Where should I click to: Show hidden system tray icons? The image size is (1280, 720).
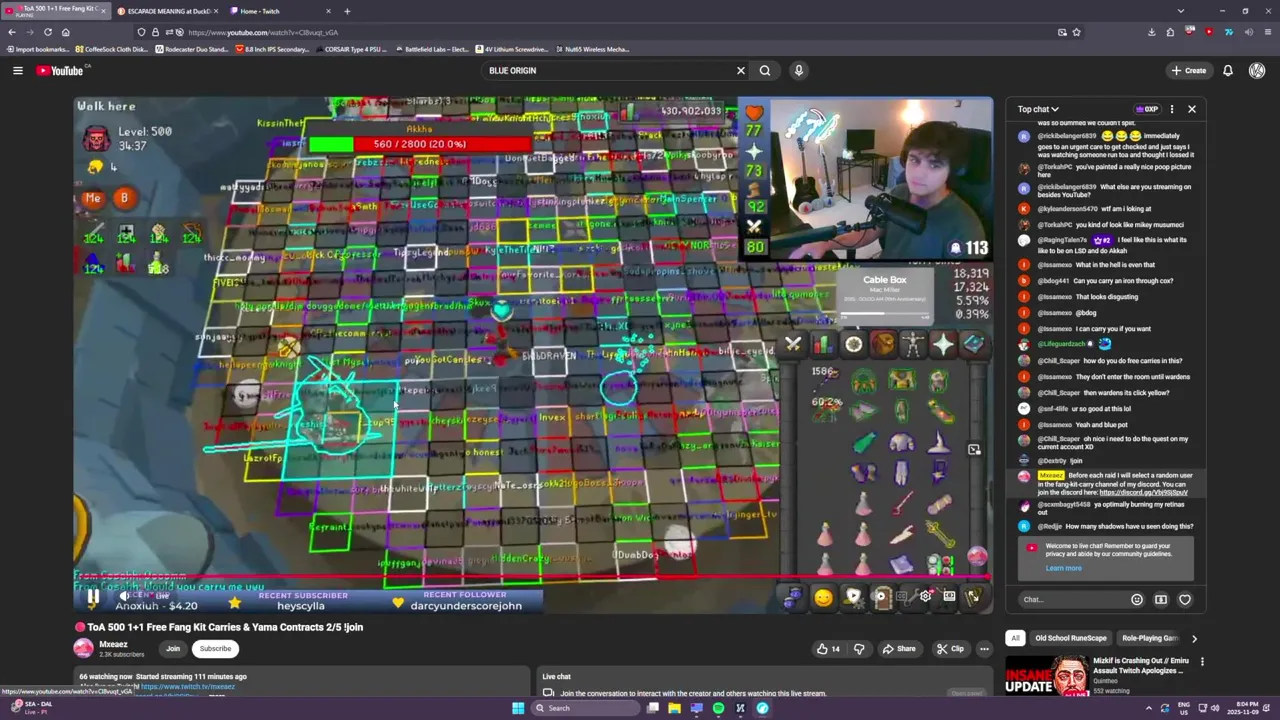[x=1148, y=708]
